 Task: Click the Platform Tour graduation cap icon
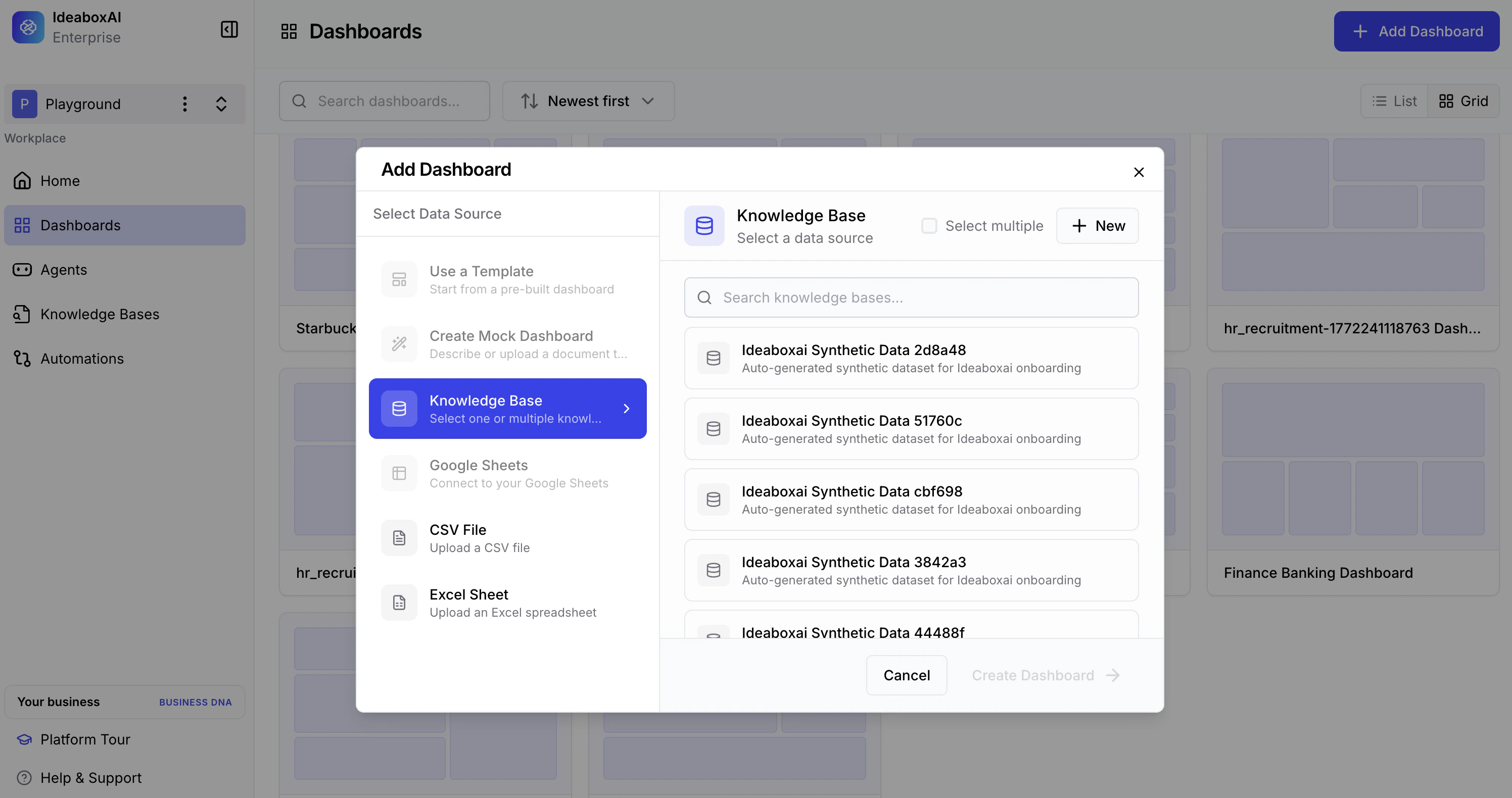coord(24,739)
